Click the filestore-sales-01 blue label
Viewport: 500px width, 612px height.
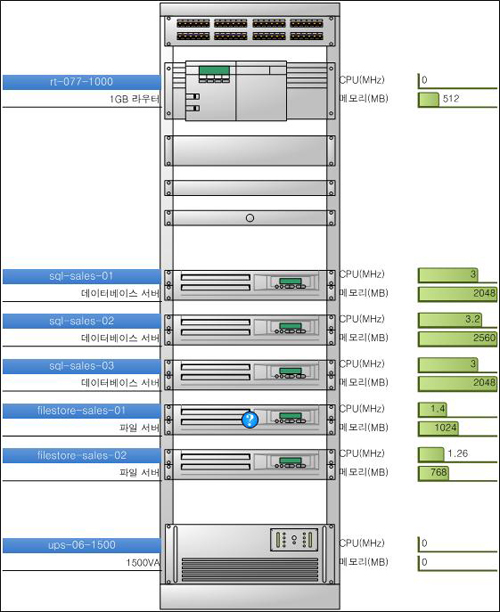pyautogui.click(x=82, y=411)
